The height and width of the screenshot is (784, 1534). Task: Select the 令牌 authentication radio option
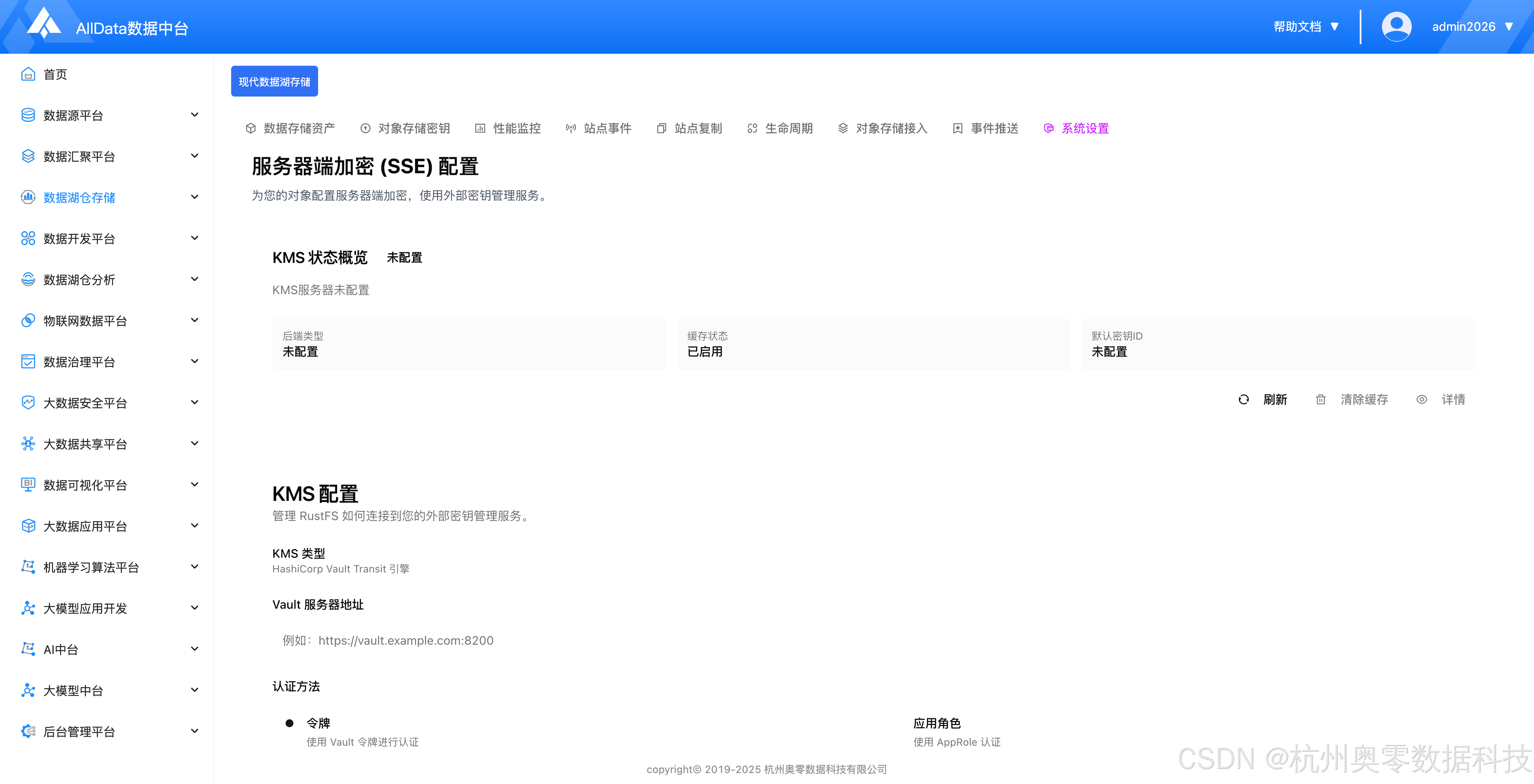click(x=289, y=723)
